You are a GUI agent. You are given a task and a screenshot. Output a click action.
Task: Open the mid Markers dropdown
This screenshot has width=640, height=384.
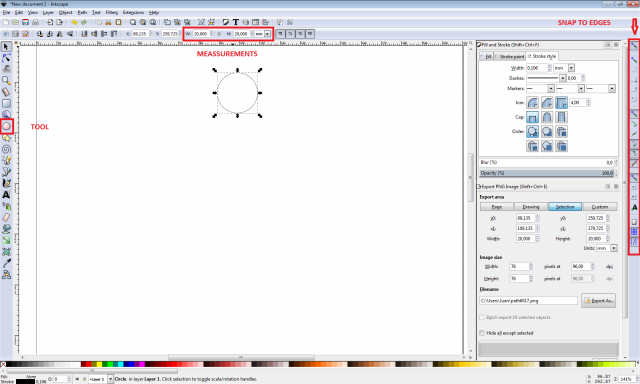(x=581, y=89)
